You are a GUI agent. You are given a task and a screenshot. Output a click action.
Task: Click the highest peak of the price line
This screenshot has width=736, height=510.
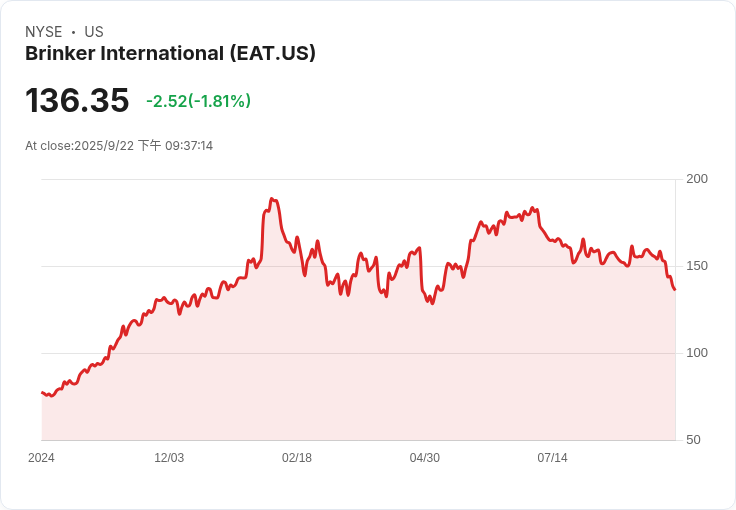coord(271,199)
